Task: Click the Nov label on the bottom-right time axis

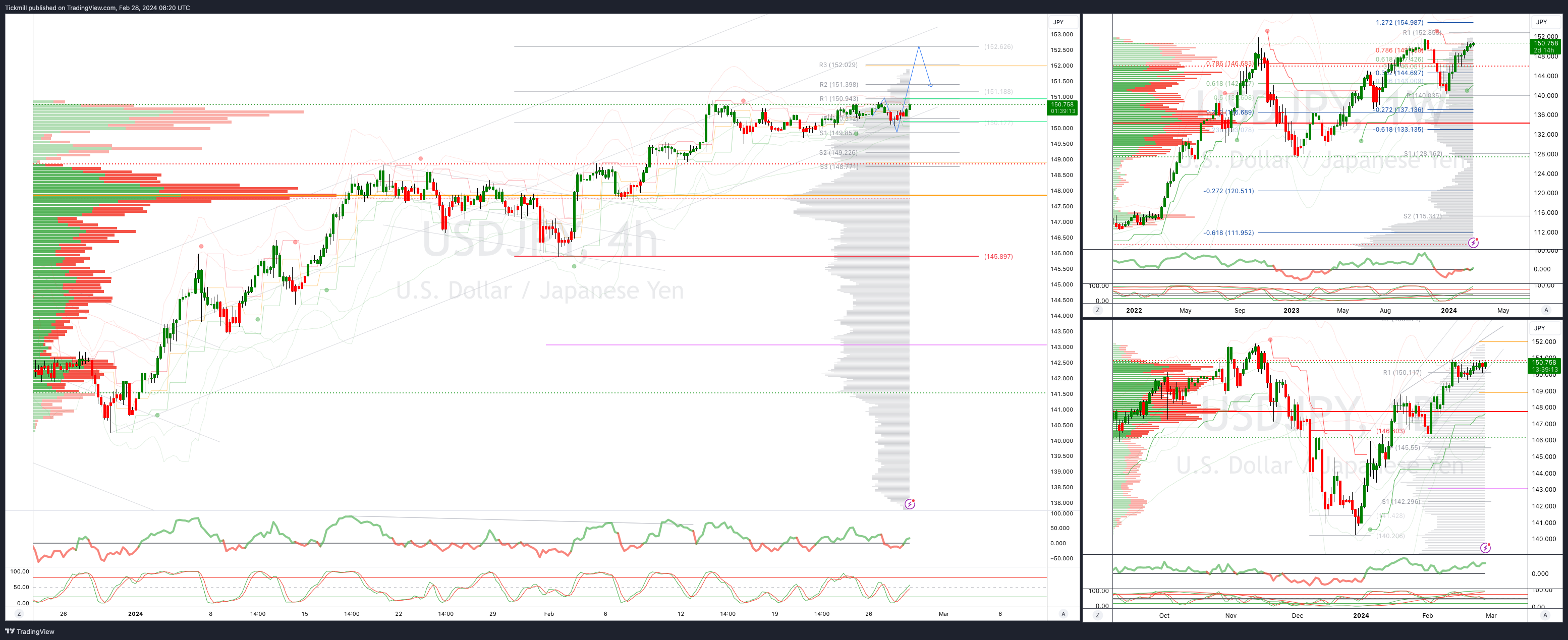Action: pos(1231,616)
